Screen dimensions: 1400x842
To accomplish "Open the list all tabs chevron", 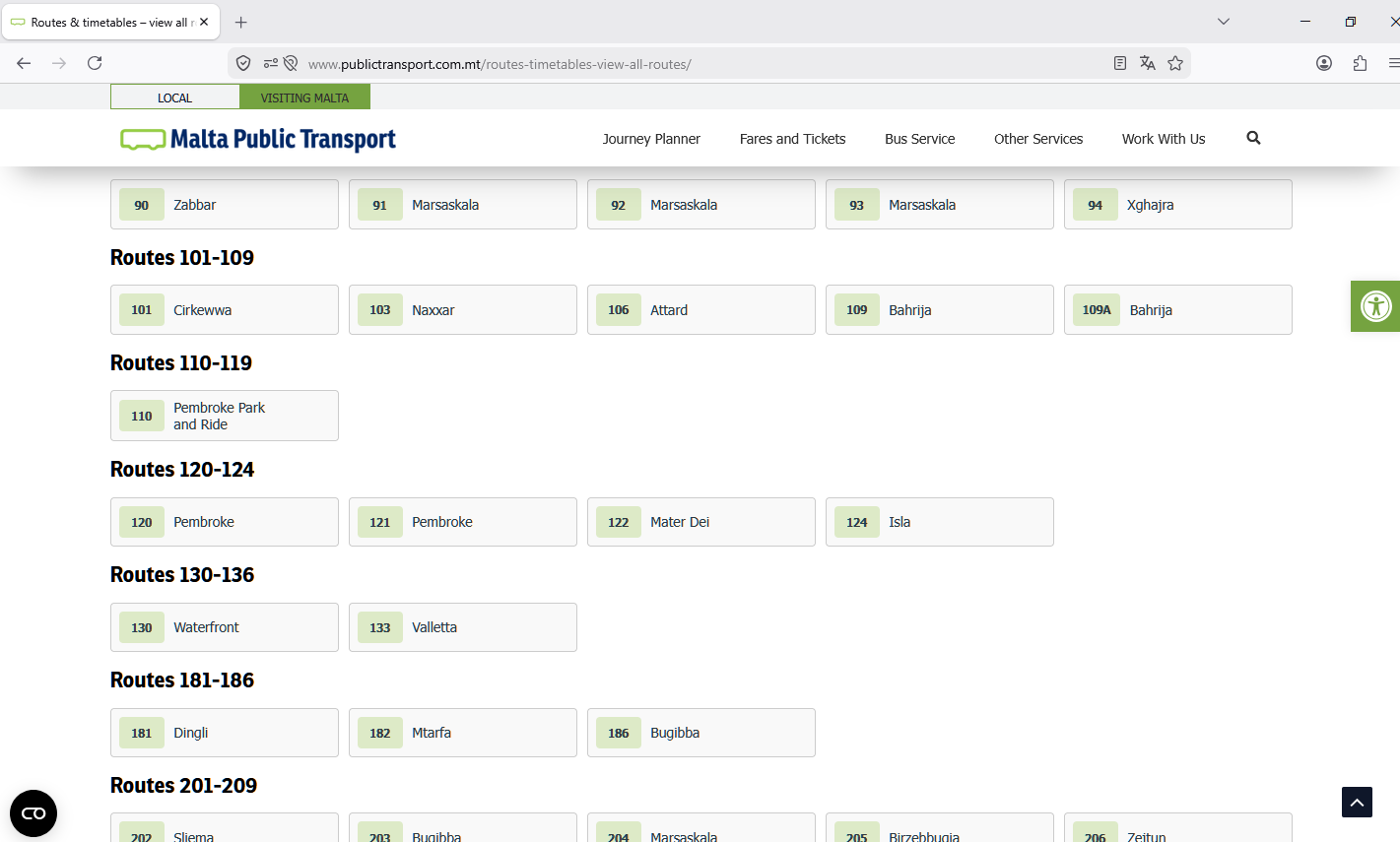I will pyautogui.click(x=1224, y=22).
